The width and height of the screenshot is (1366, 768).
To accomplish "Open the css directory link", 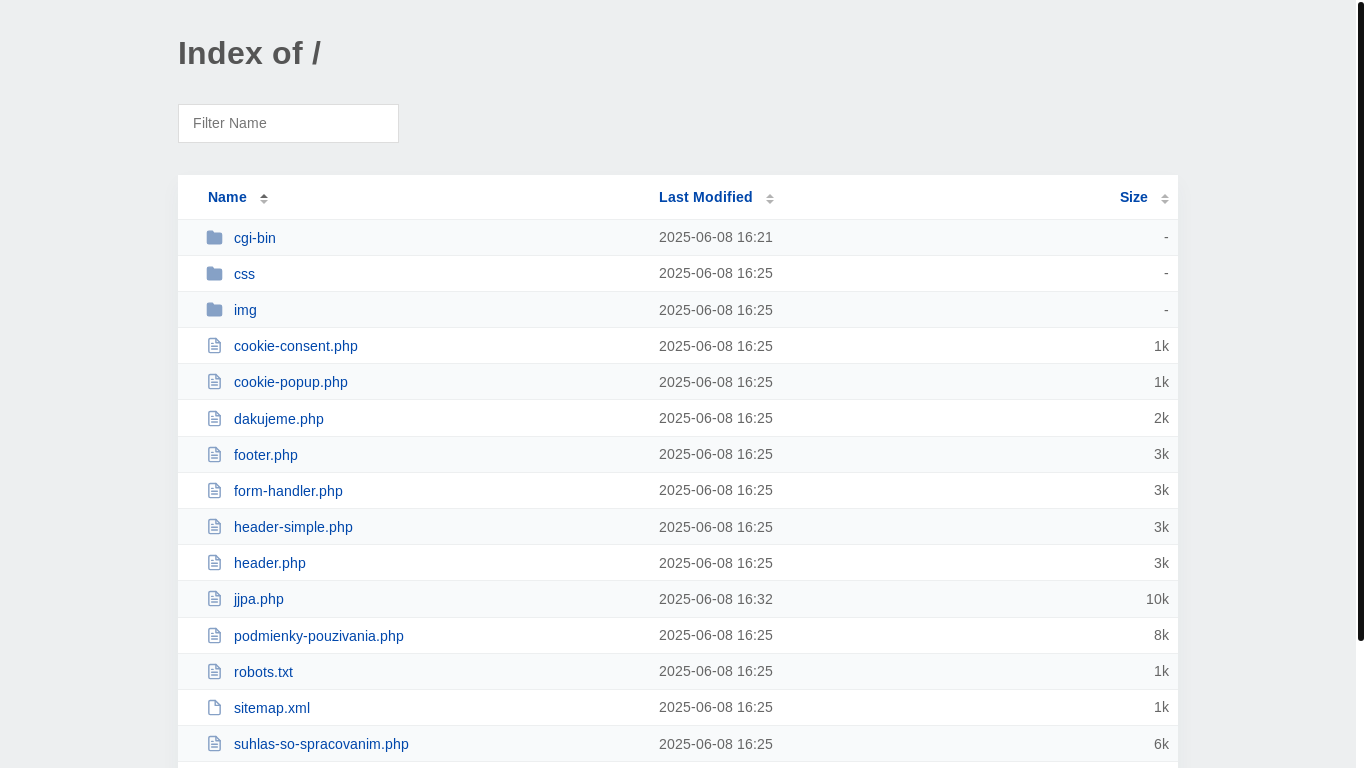I will pos(244,274).
